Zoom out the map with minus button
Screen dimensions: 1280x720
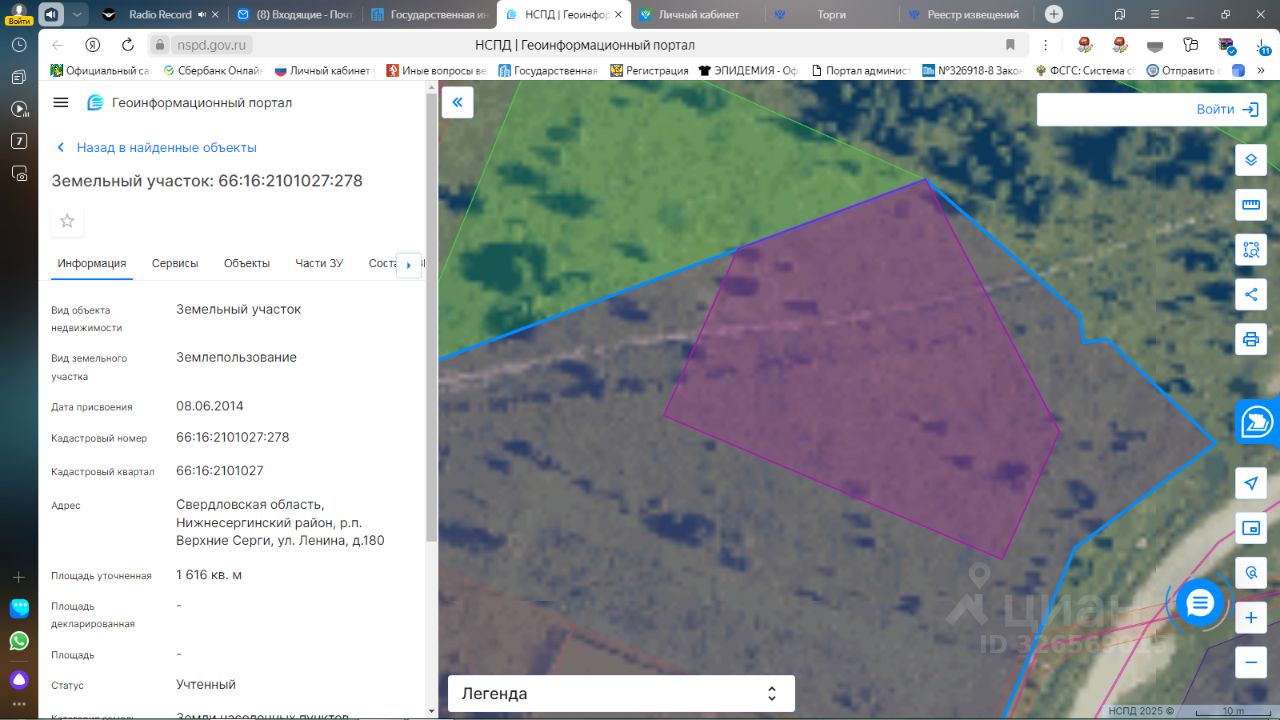click(1250, 662)
